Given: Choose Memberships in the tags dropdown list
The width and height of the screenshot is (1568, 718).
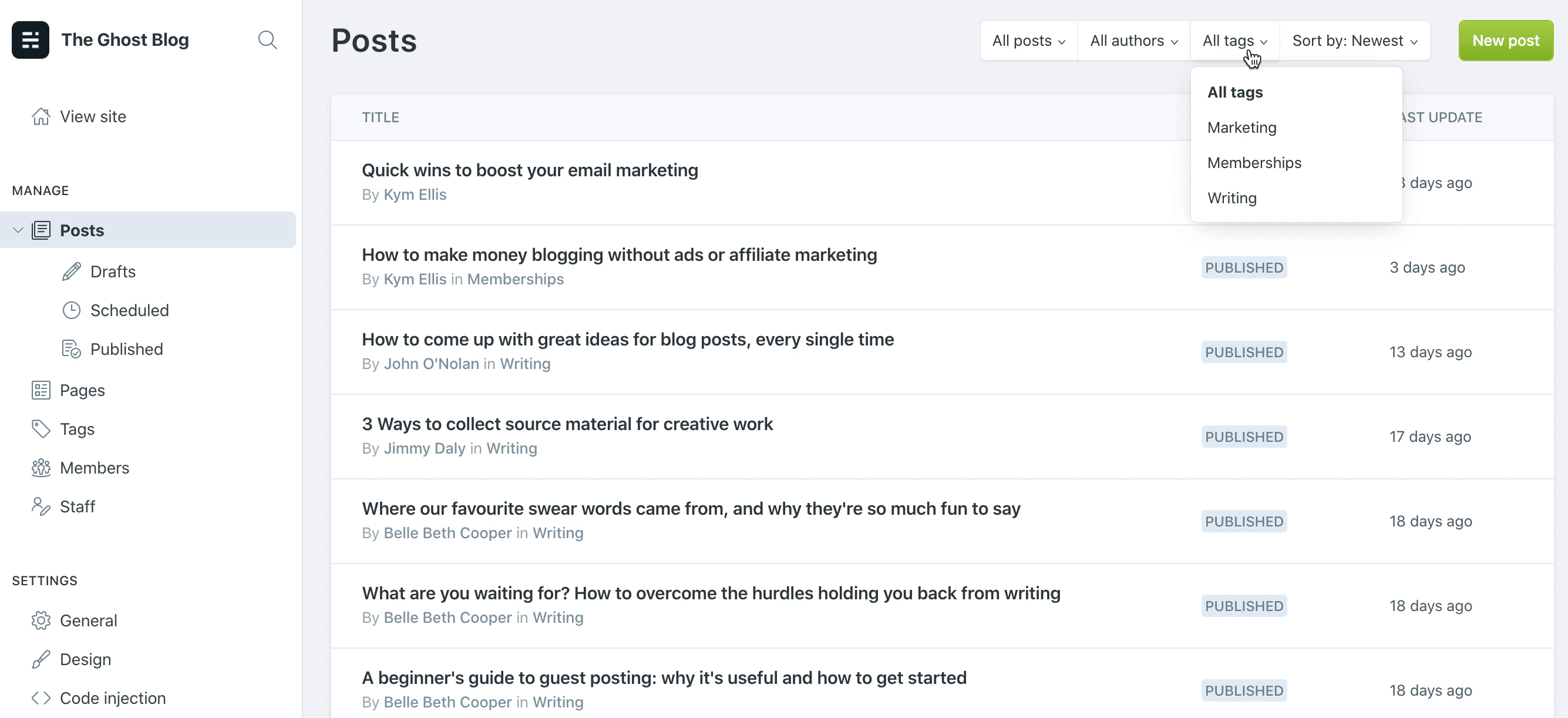Looking at the screenshot, I should pos(1254,163).
